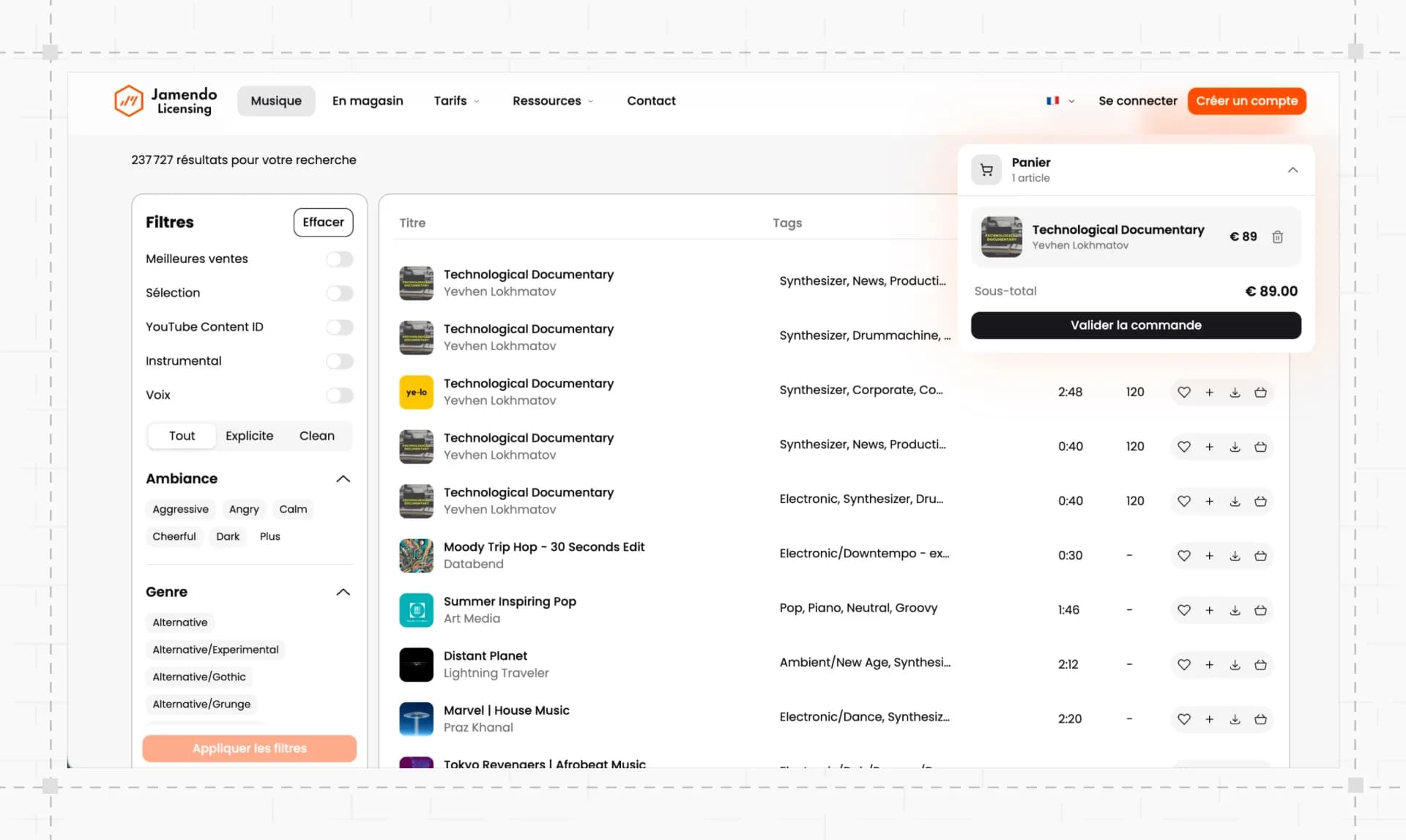
Task: Click the yellow ye-lo cover thumbnail
Action: [416, 393]
